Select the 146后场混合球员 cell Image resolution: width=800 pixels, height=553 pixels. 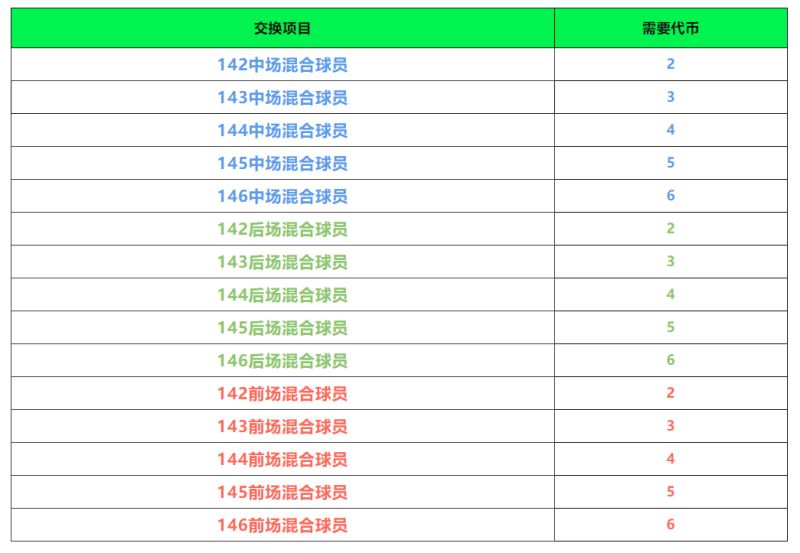(283, 360)
